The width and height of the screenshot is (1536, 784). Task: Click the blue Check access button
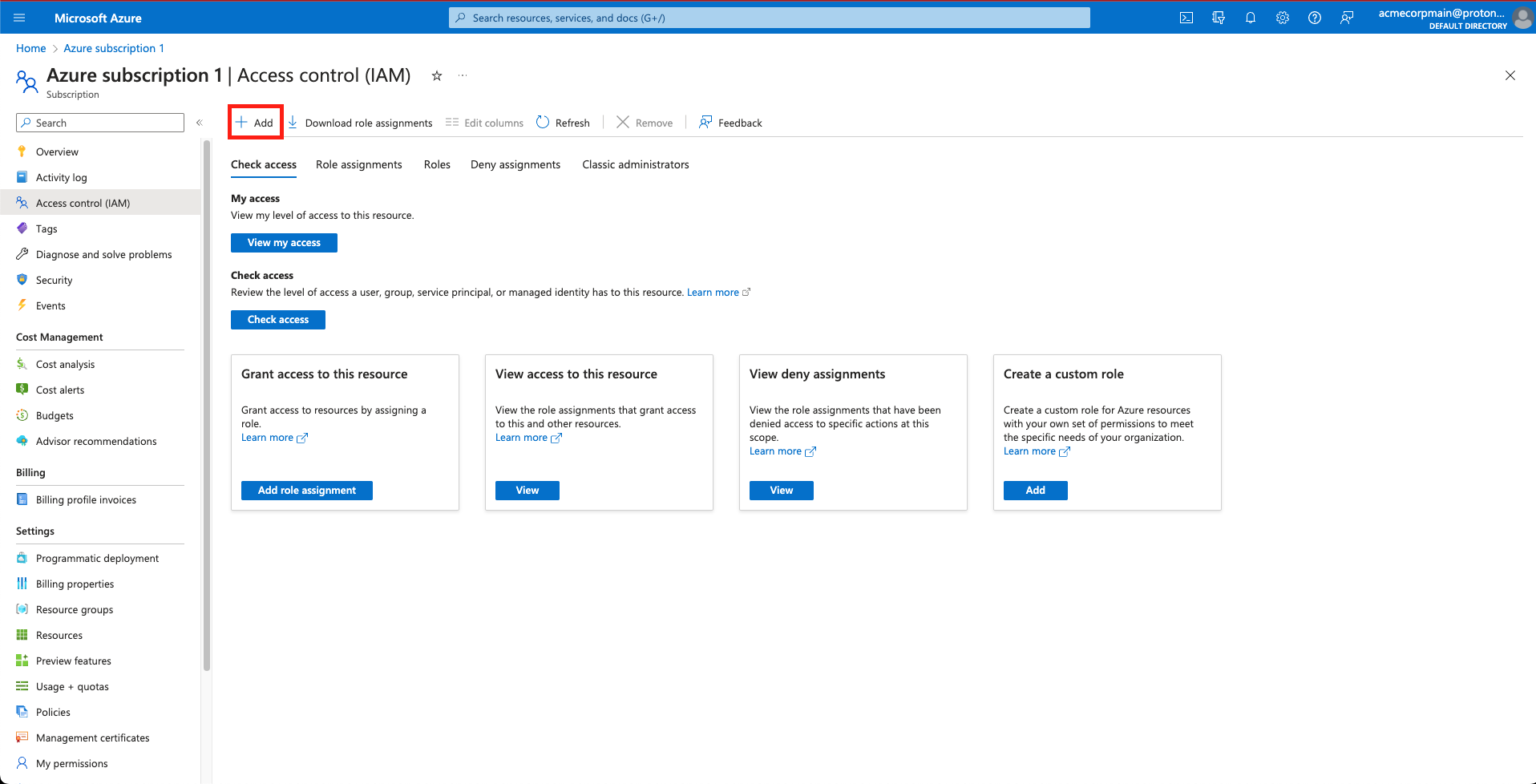[278, 320]
